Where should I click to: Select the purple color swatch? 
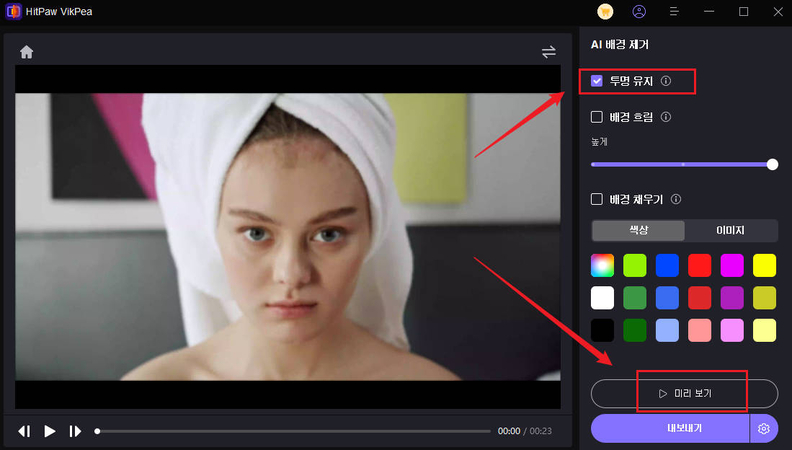click(x=732, y=298)
